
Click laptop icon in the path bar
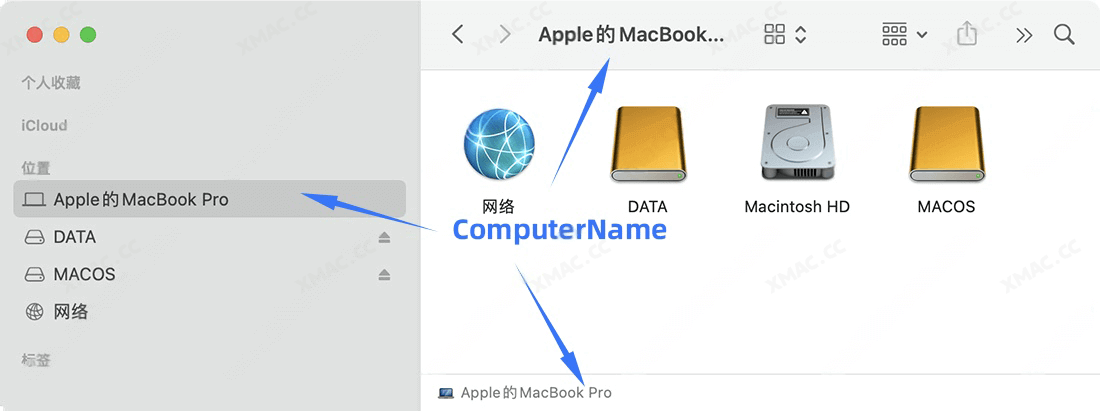446,393
